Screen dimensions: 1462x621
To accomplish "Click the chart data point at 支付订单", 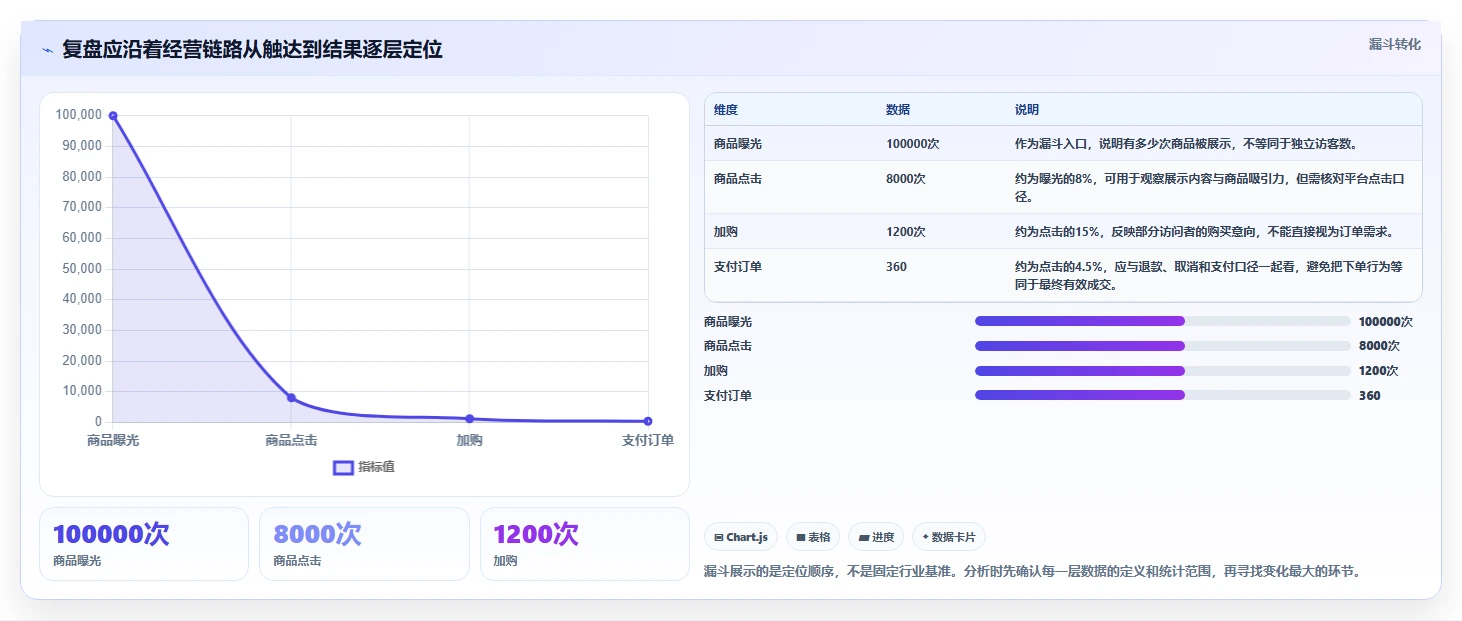I will (x=648, y=421).
